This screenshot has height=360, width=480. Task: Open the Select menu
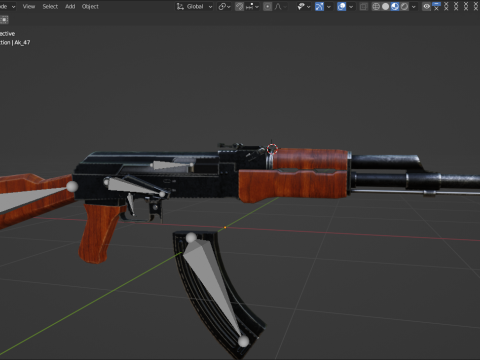coord(50,6)
